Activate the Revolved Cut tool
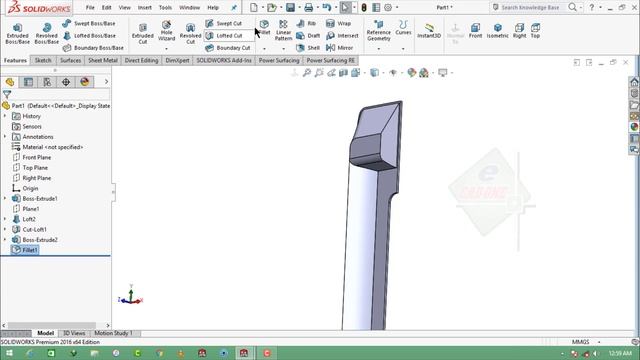 pos(190,33)
